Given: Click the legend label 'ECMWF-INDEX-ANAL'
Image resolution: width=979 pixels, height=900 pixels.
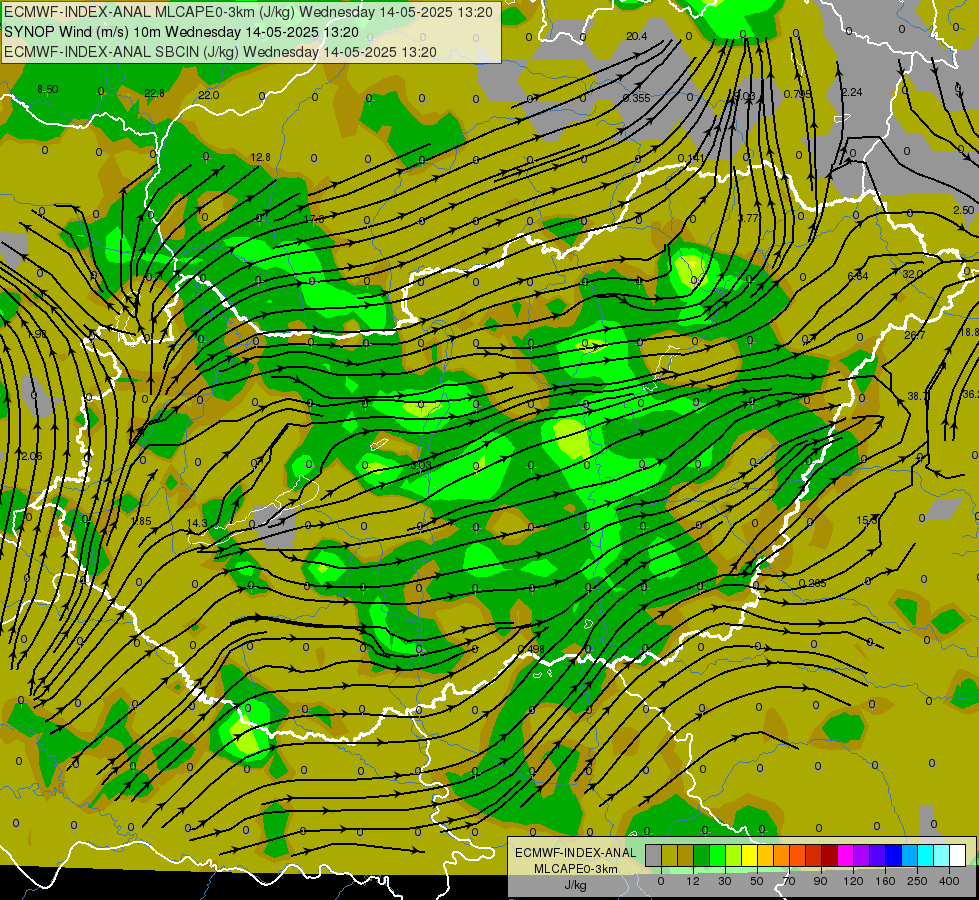Looking at the screenshot, I should click(576, 853).
